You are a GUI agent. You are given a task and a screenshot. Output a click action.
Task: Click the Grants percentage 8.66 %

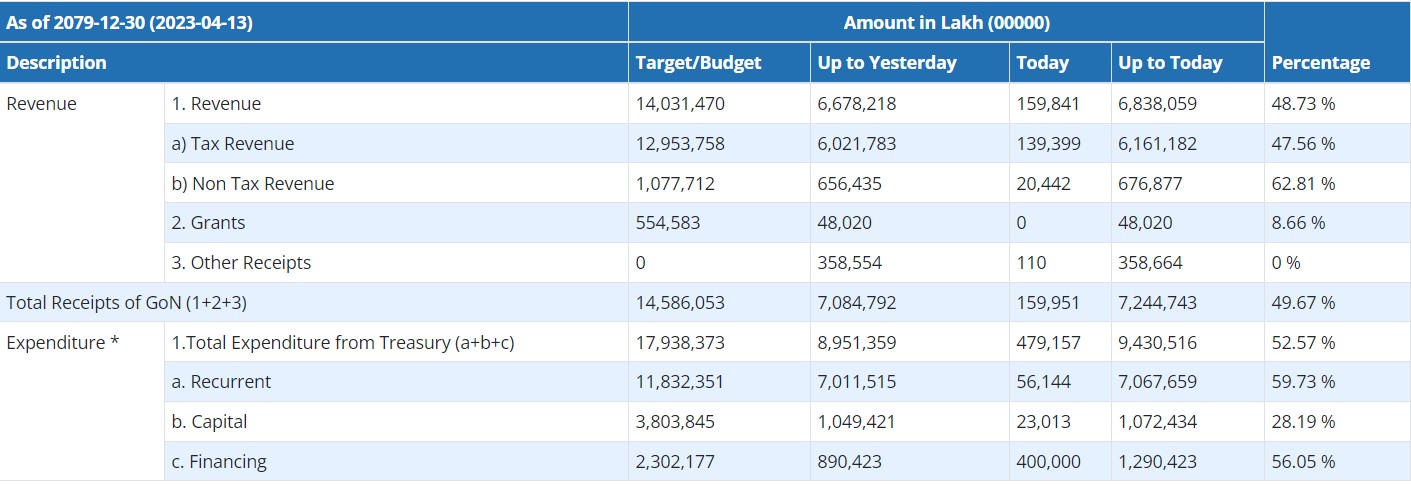1298,223
